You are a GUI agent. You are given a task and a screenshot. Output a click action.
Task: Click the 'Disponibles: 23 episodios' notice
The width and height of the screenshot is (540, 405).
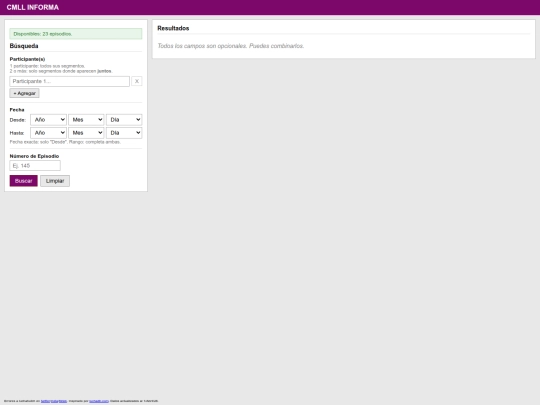(x=76, y=34)
